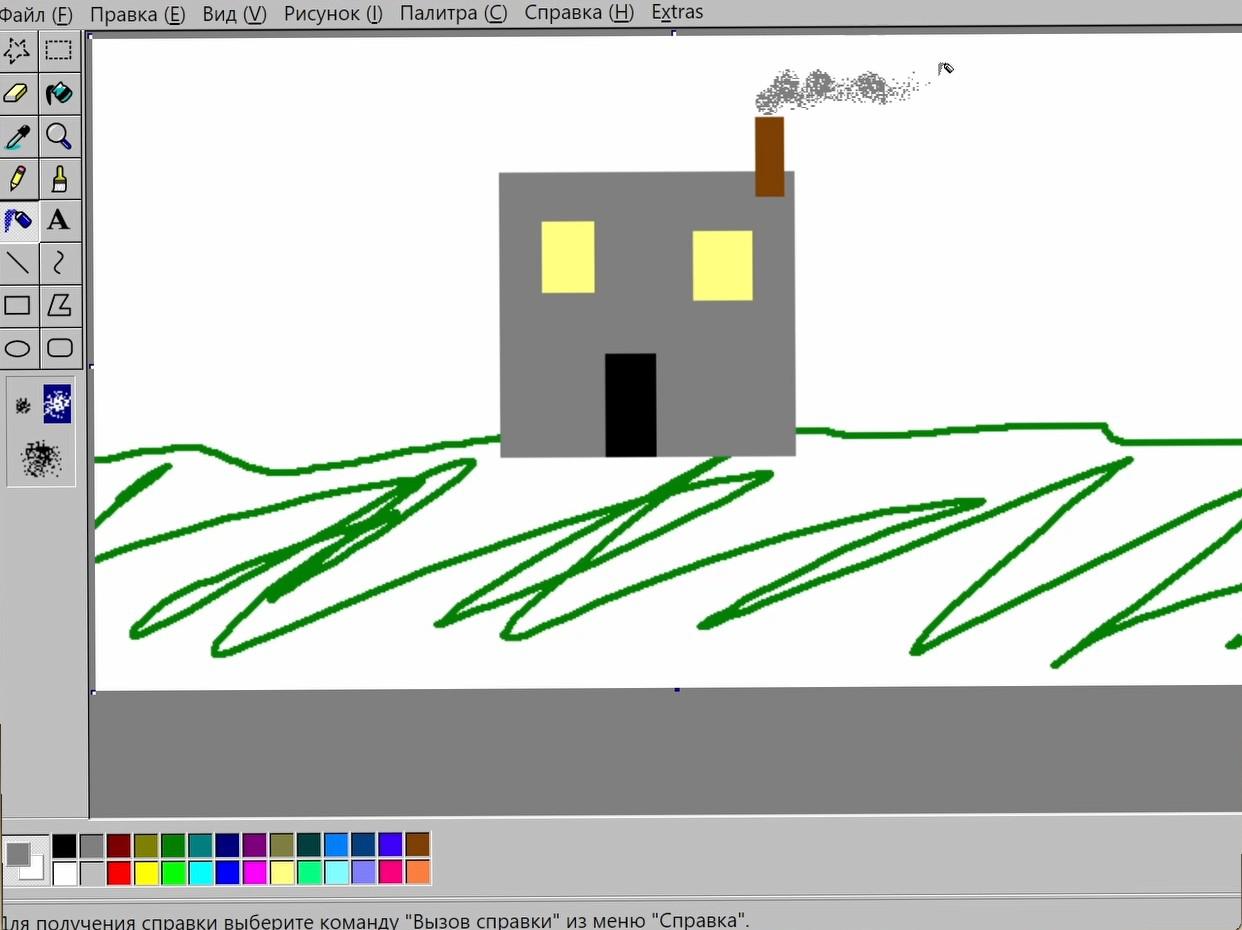Pick the magenta palette swatch
Viewport: 1242px width, 930px height.
255,872
